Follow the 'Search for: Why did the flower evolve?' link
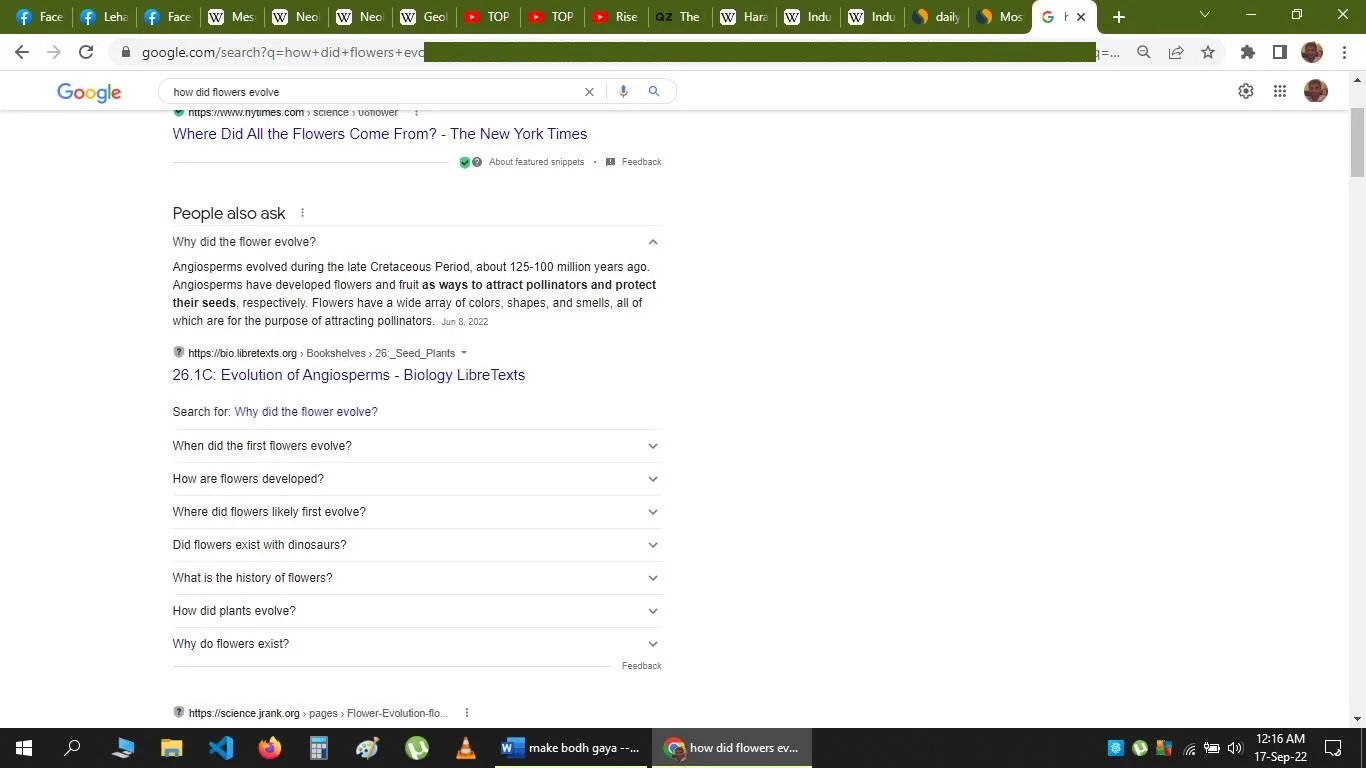 coord(306,412)
